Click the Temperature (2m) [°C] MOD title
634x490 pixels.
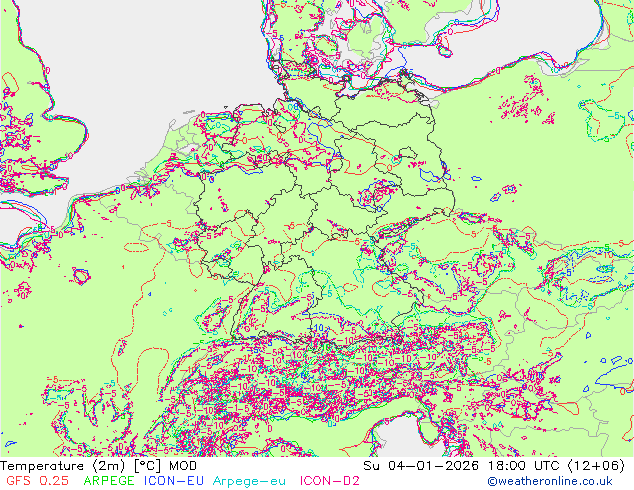99,466
